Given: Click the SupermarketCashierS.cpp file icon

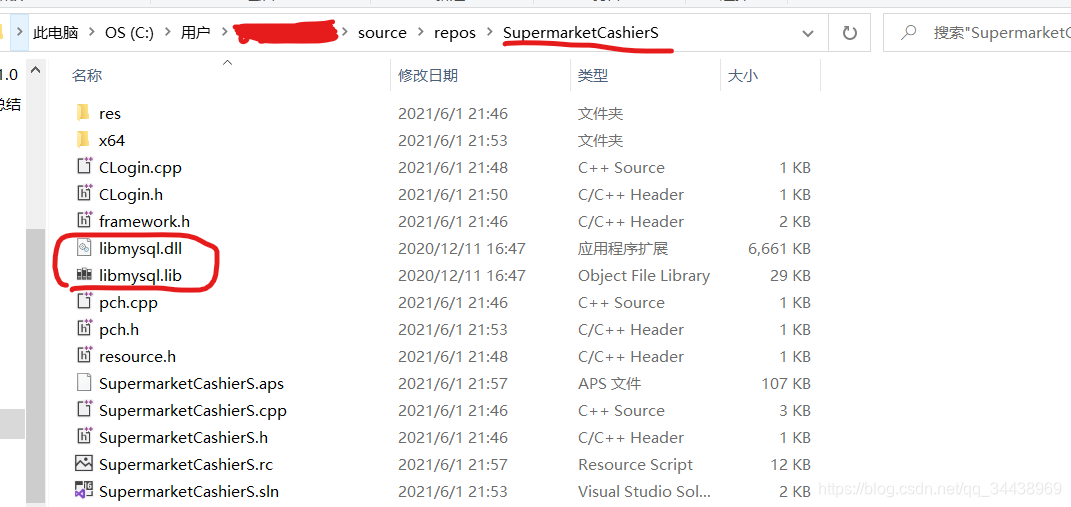Looking at the screenshot, I should (83, 410).
